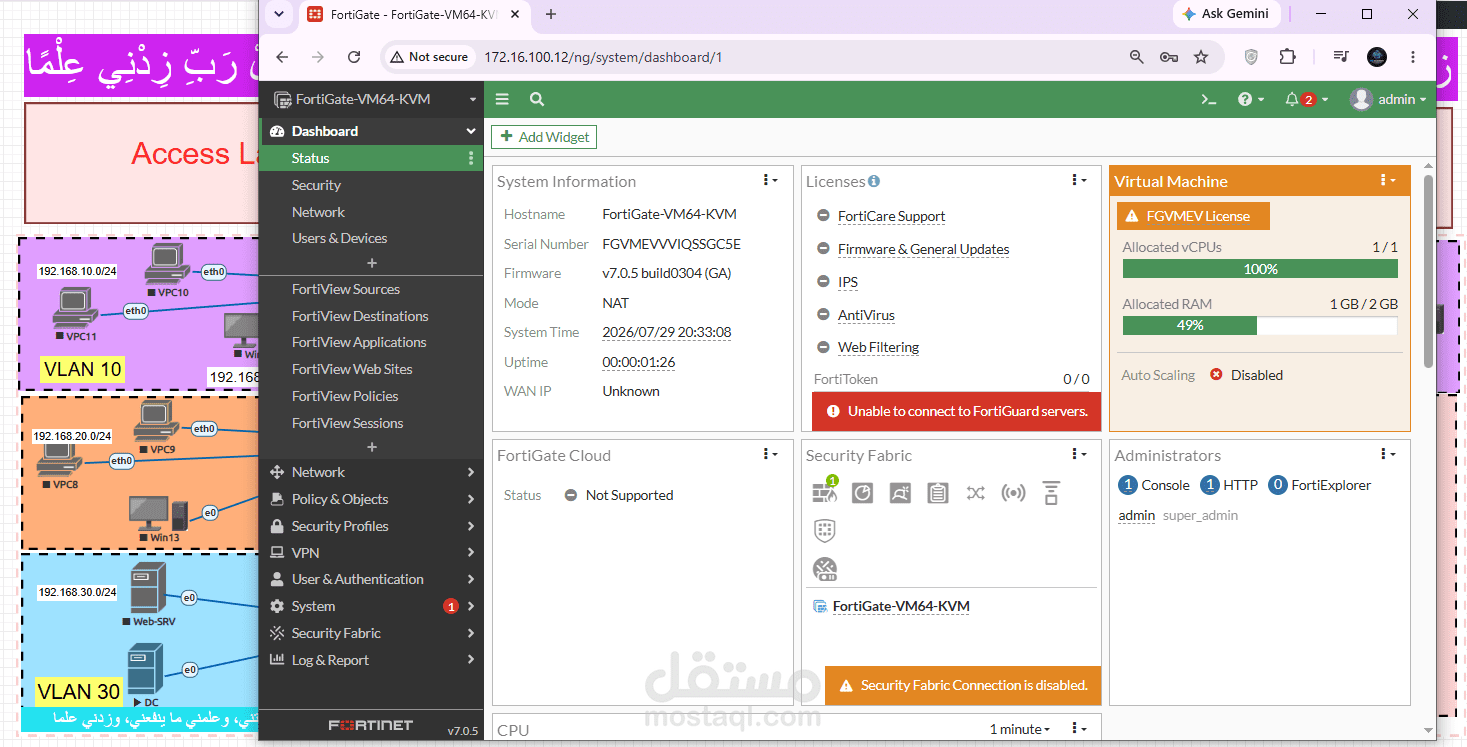Click the browser extensions puzzle icon

pos(1288,57)
